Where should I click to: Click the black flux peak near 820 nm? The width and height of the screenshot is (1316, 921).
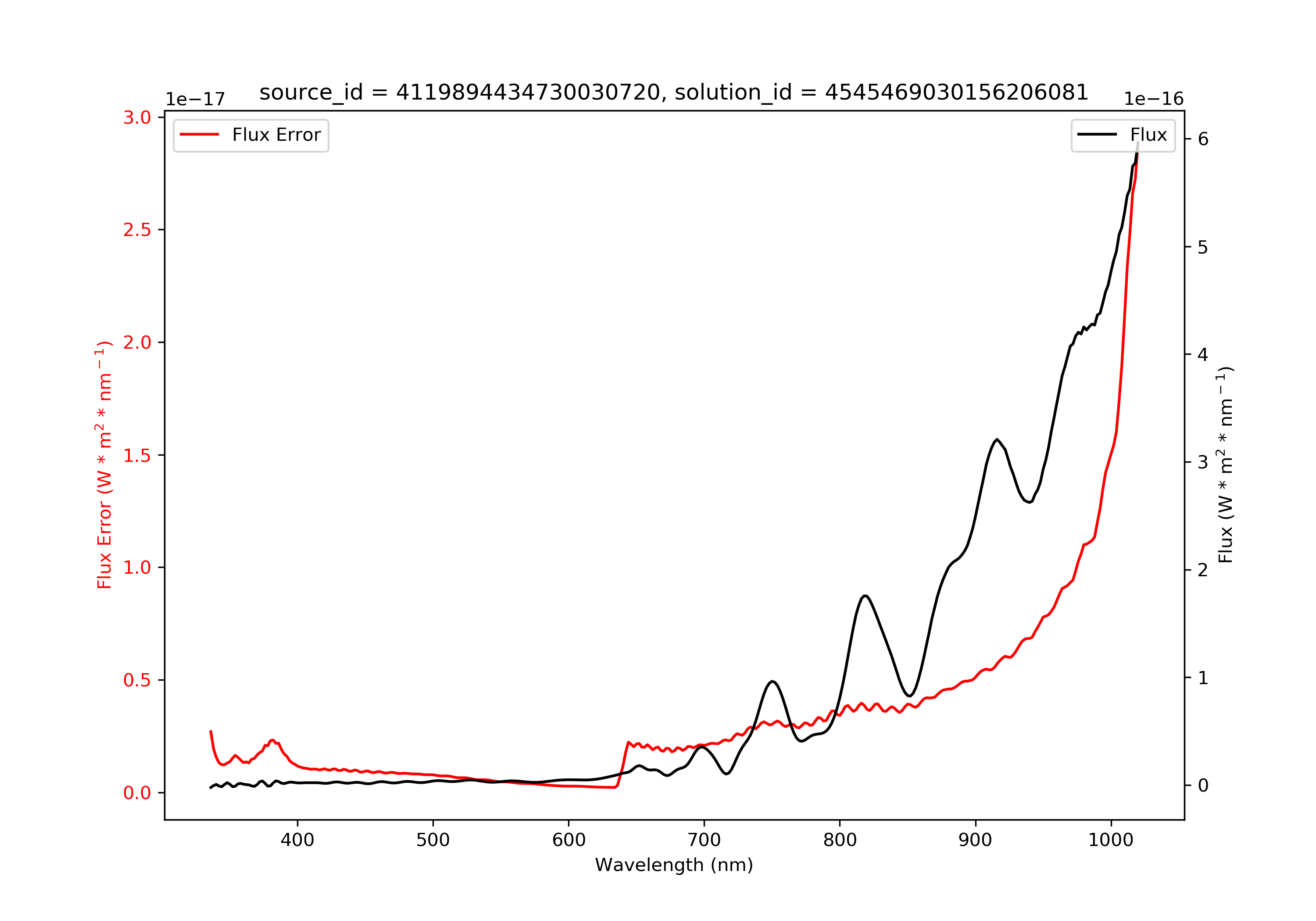865,596
